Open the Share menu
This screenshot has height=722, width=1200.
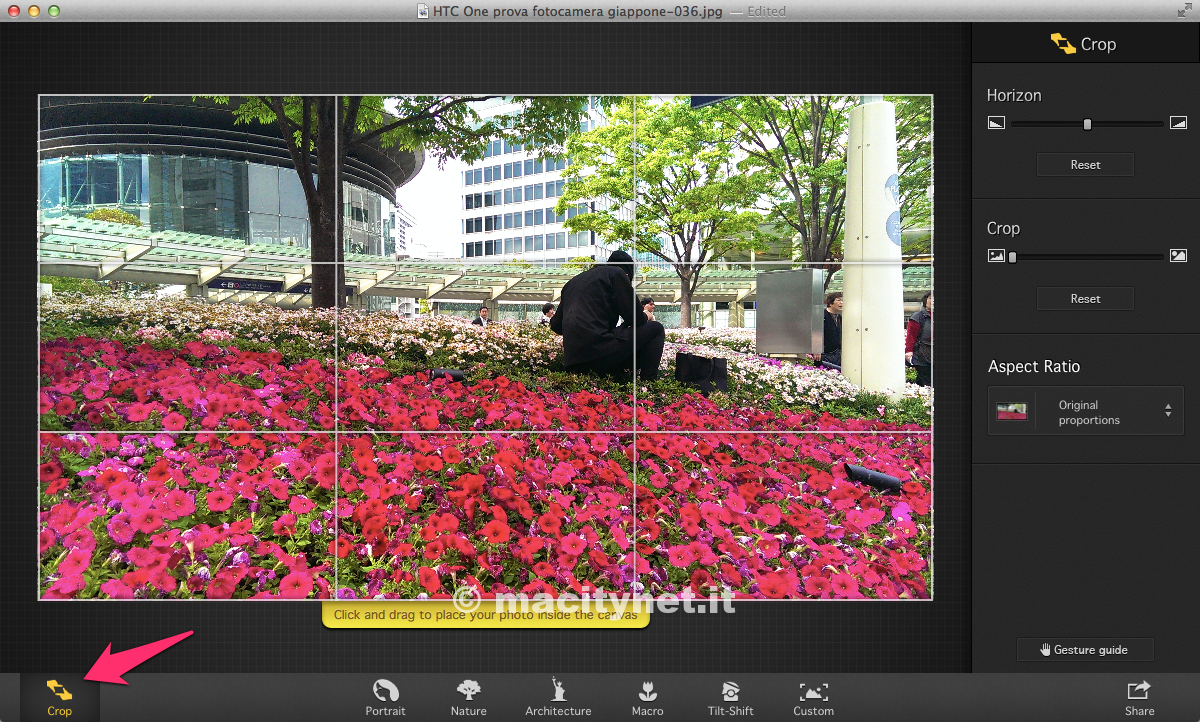point(1139,696)
